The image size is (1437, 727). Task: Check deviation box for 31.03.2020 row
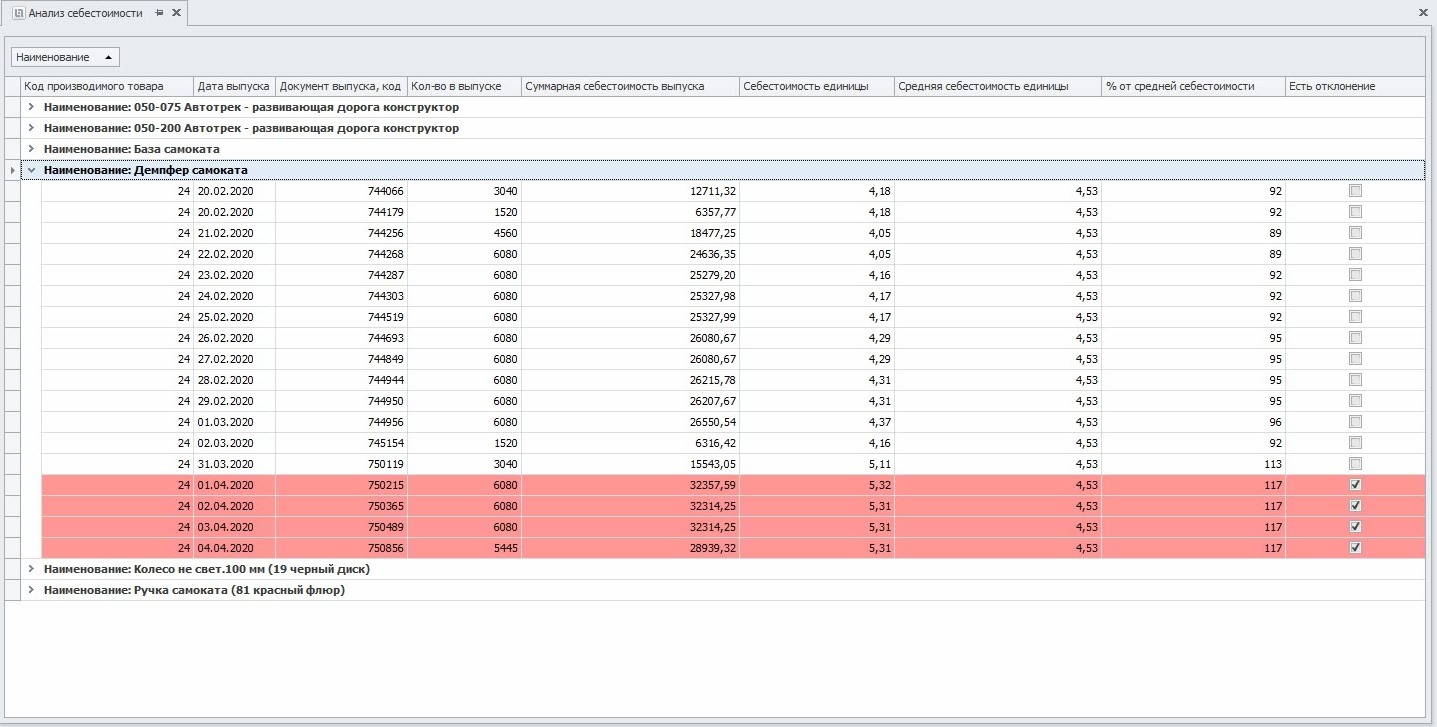pos(1355,464)
